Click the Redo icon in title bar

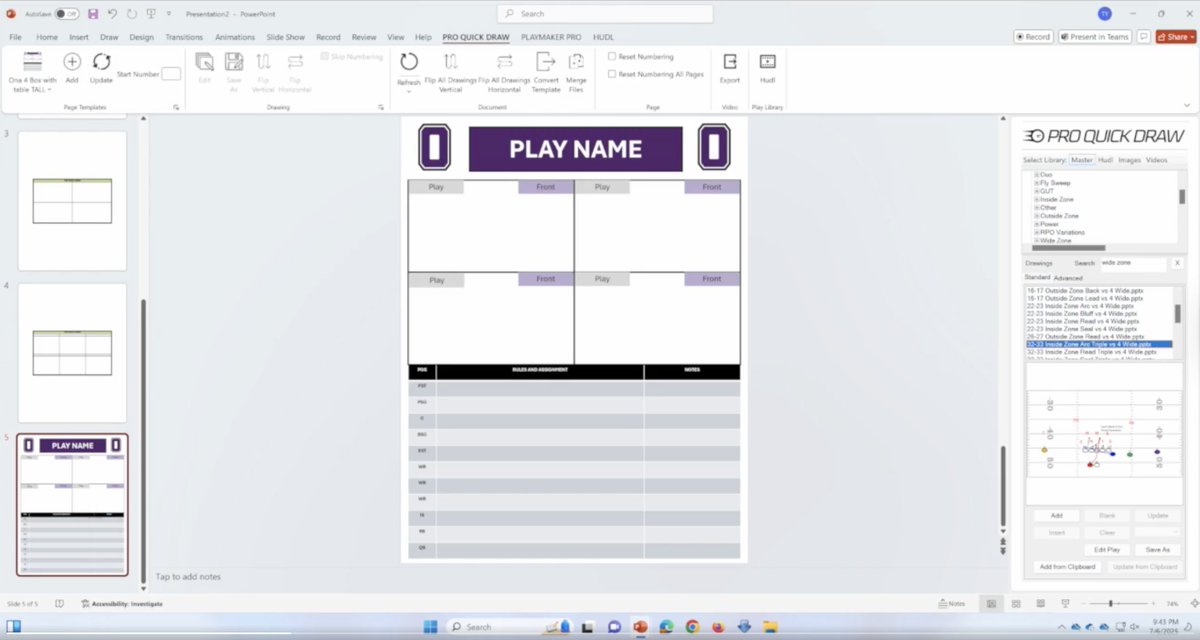[131, 14]
